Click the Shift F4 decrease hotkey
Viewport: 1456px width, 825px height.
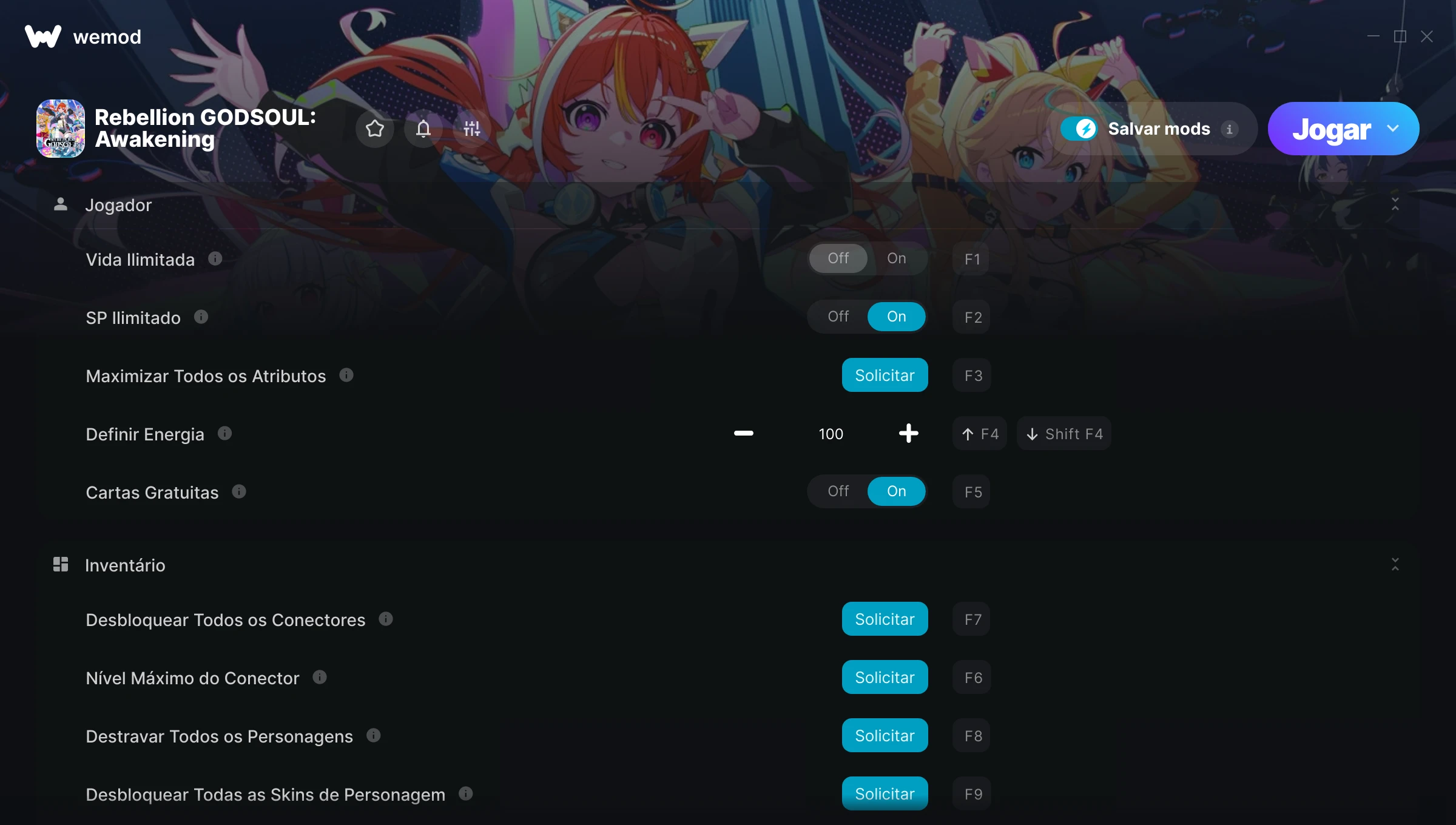[x=1064, y=434]
